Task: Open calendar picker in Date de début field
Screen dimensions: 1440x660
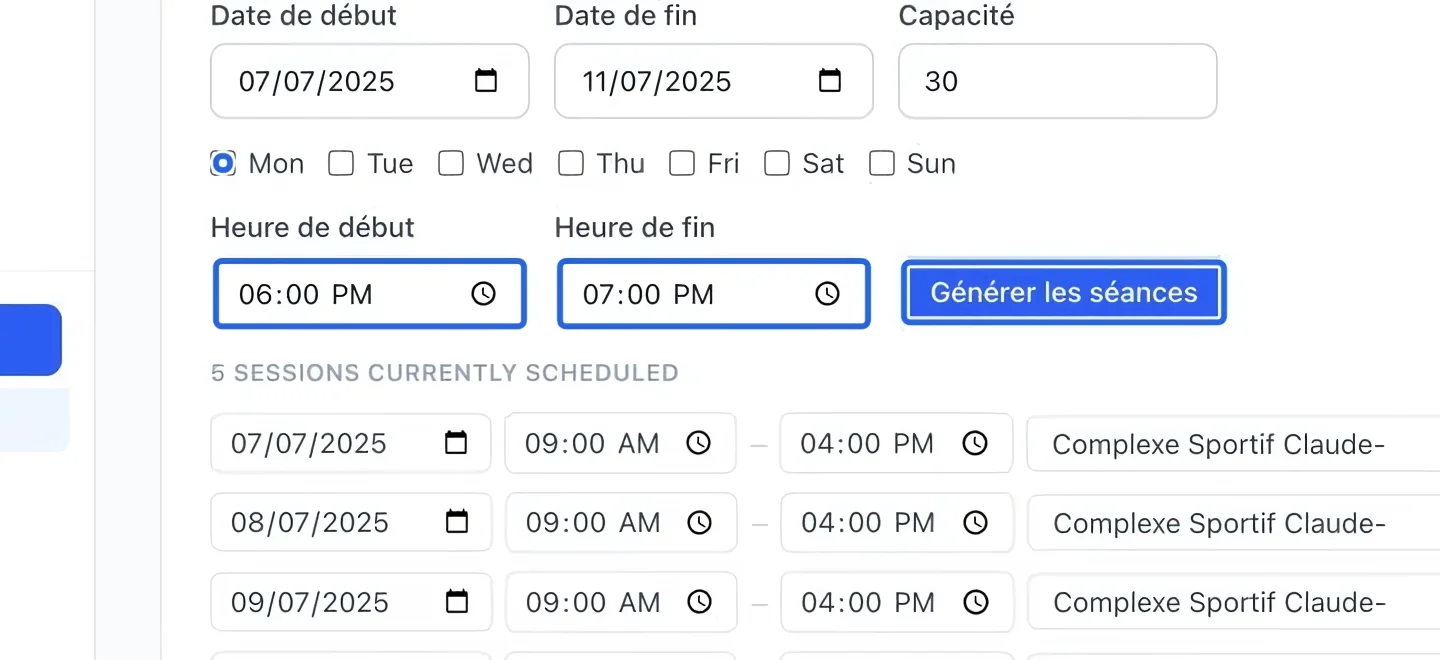Action: click(x=486, y=81)
